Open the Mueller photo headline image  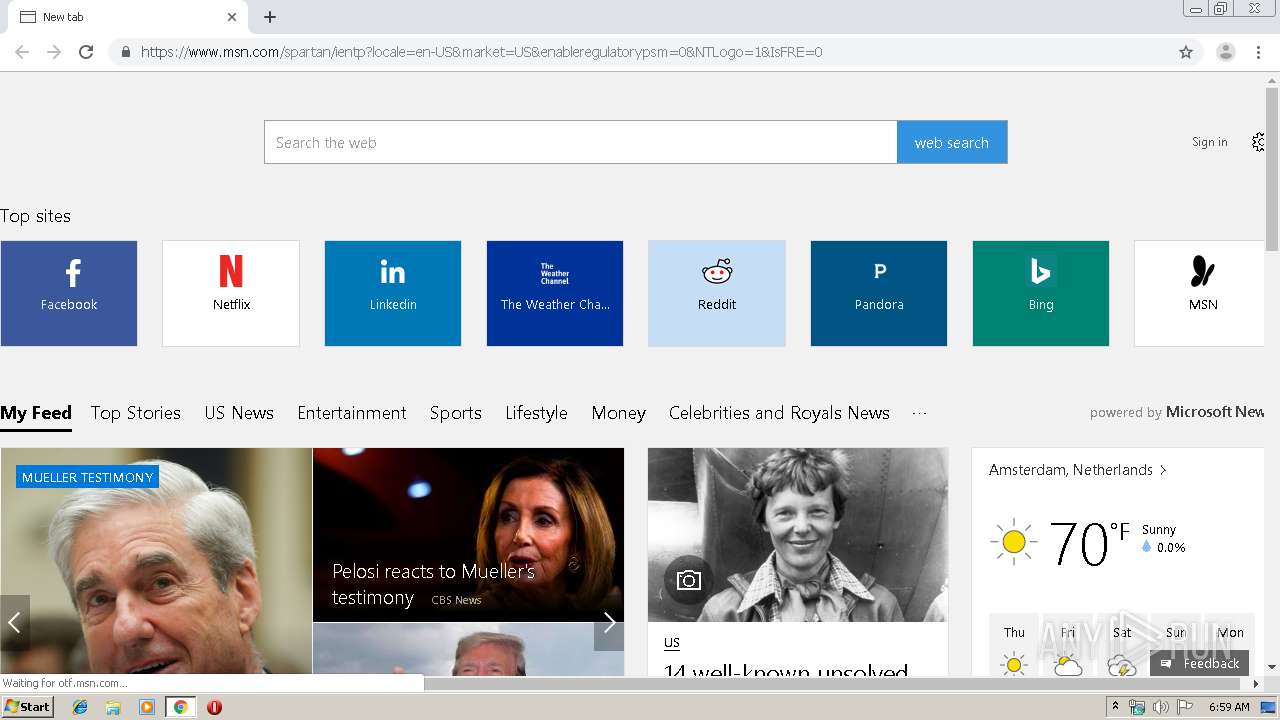pos(156,561)
